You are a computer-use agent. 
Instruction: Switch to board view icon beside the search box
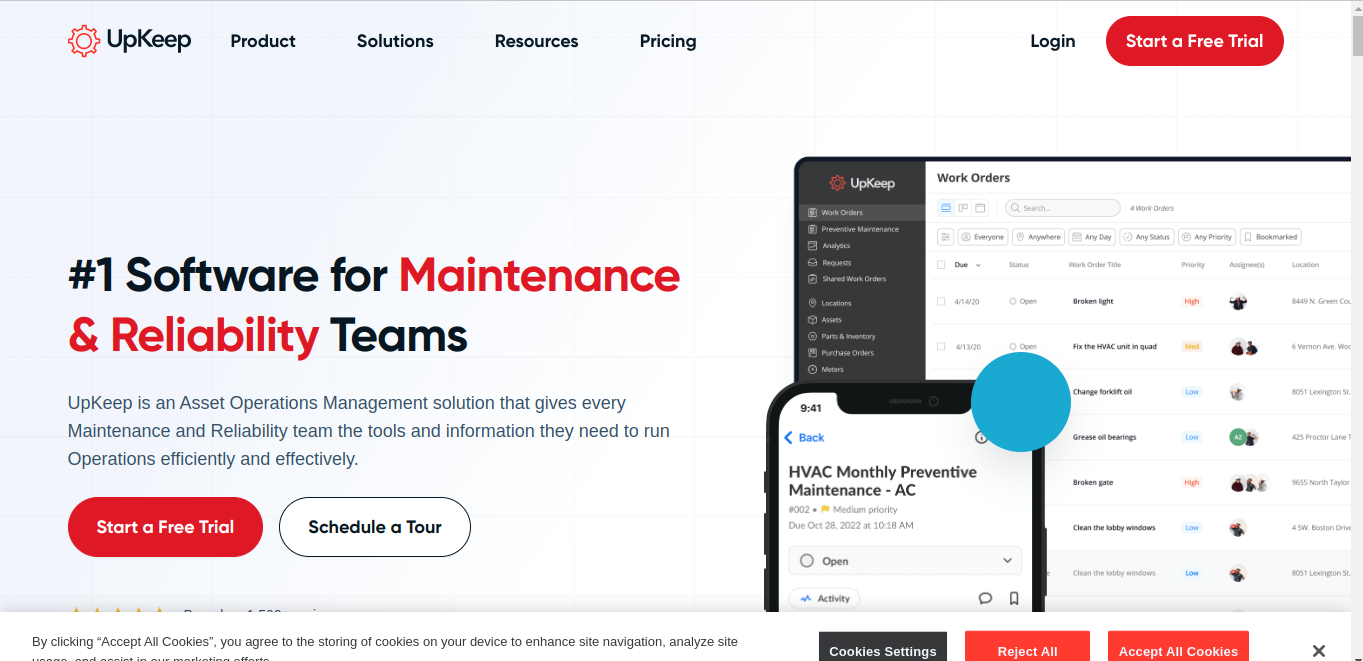point(963,208)
